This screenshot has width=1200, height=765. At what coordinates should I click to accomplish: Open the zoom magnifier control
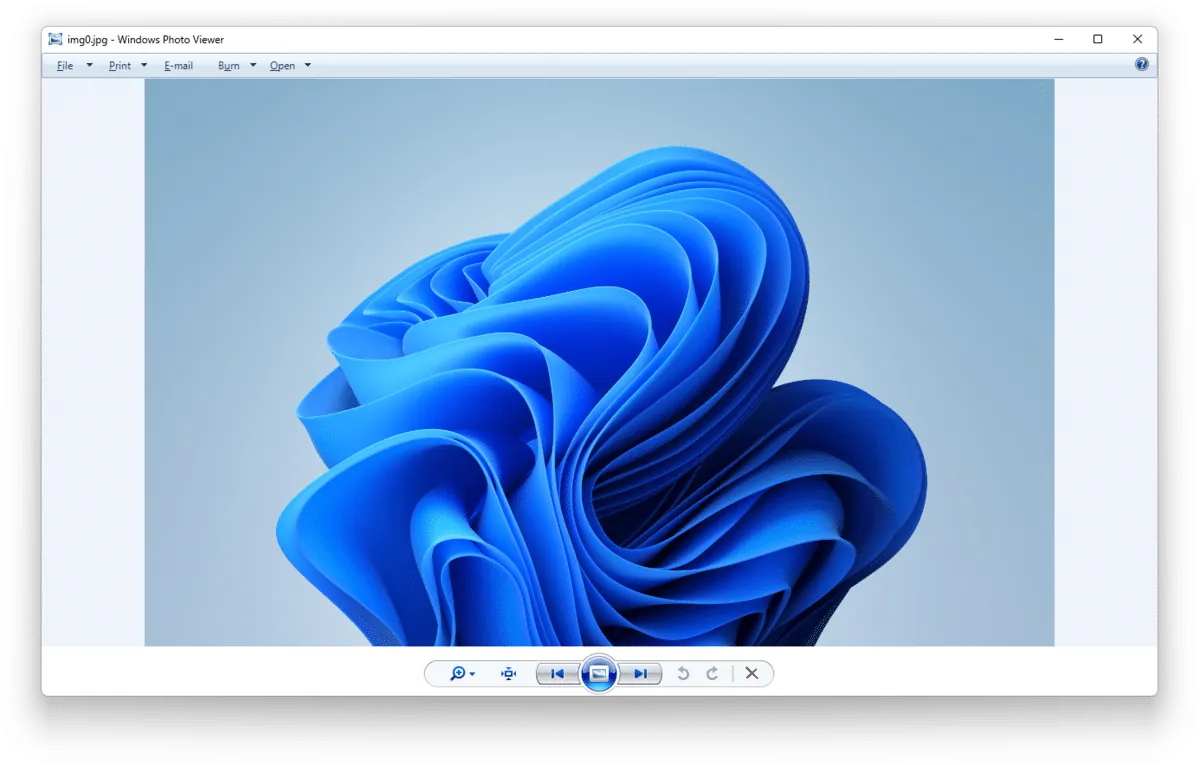(x=461, y=674)
